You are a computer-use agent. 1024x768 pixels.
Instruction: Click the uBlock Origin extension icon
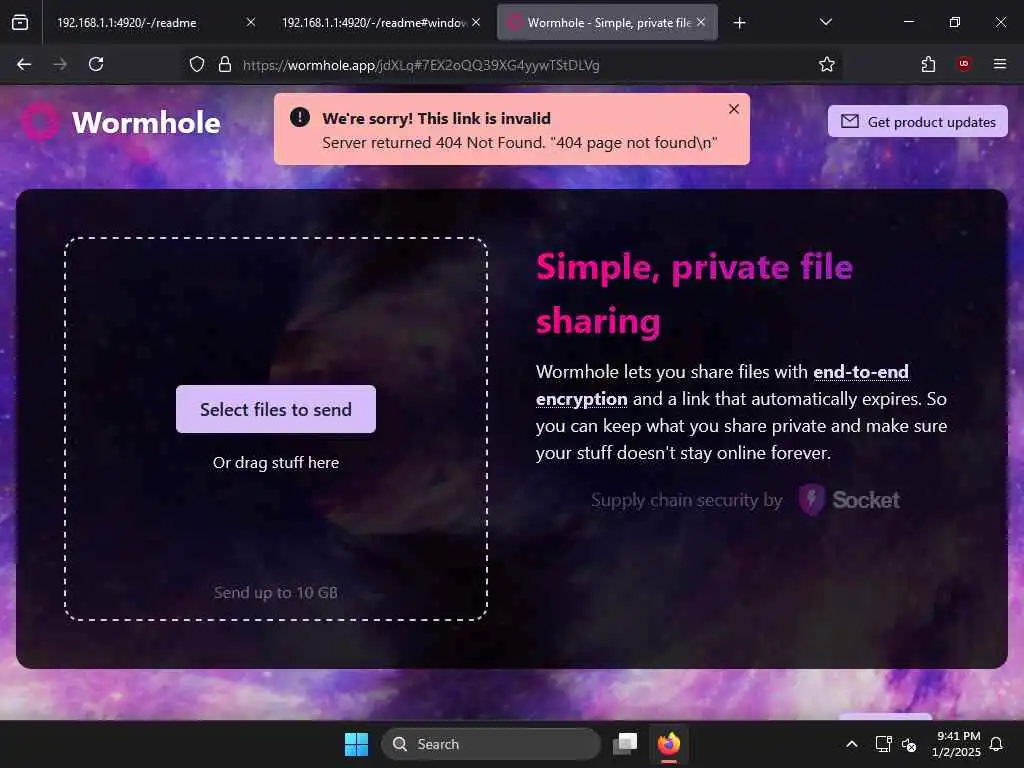pos(964,64)
